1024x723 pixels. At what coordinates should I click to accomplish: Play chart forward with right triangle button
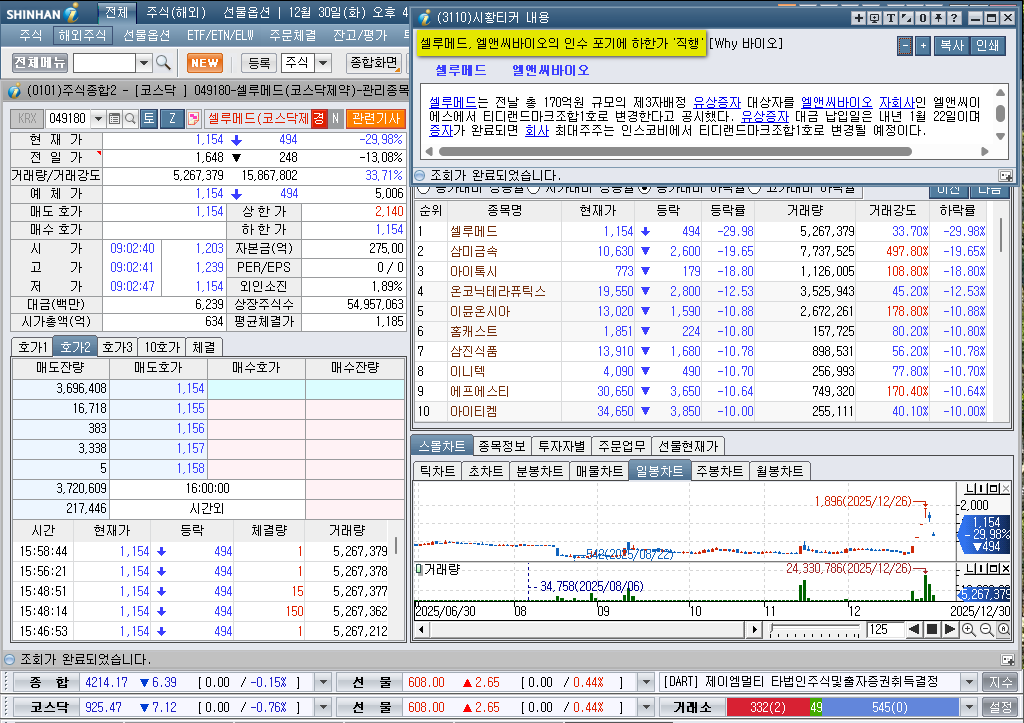click(950, 630)
